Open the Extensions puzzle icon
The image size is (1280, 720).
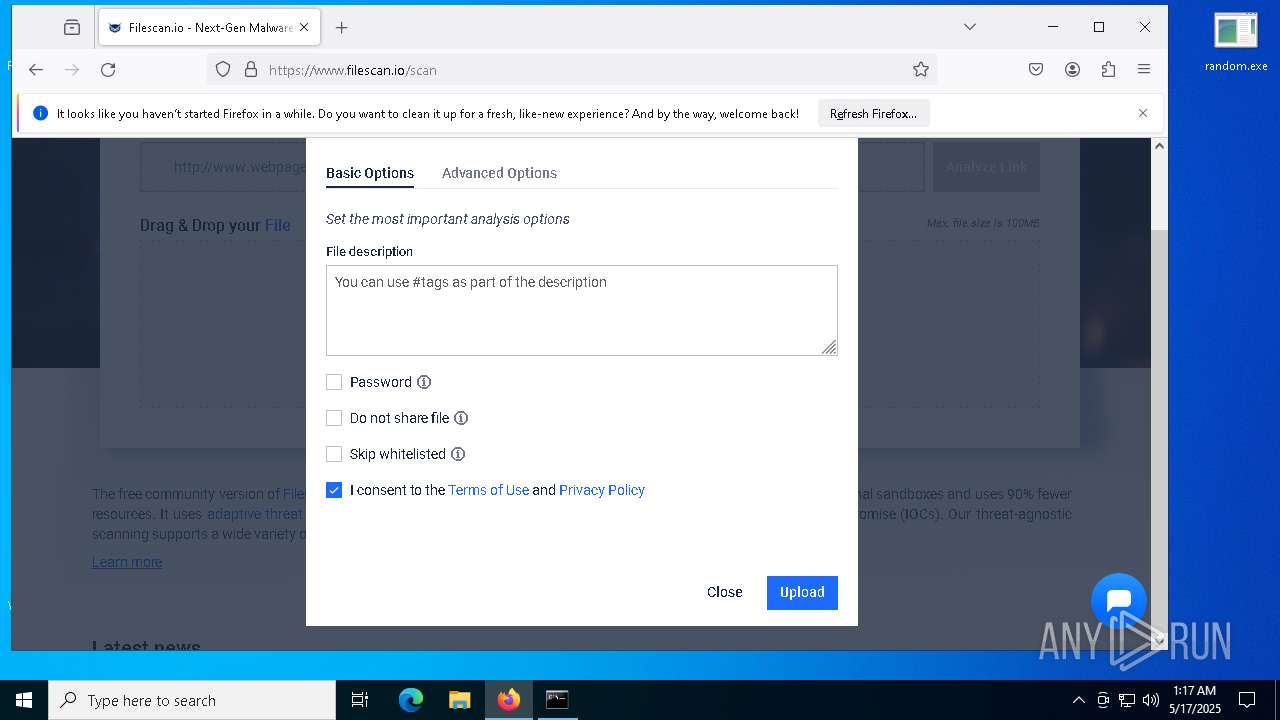point(1108,70)
